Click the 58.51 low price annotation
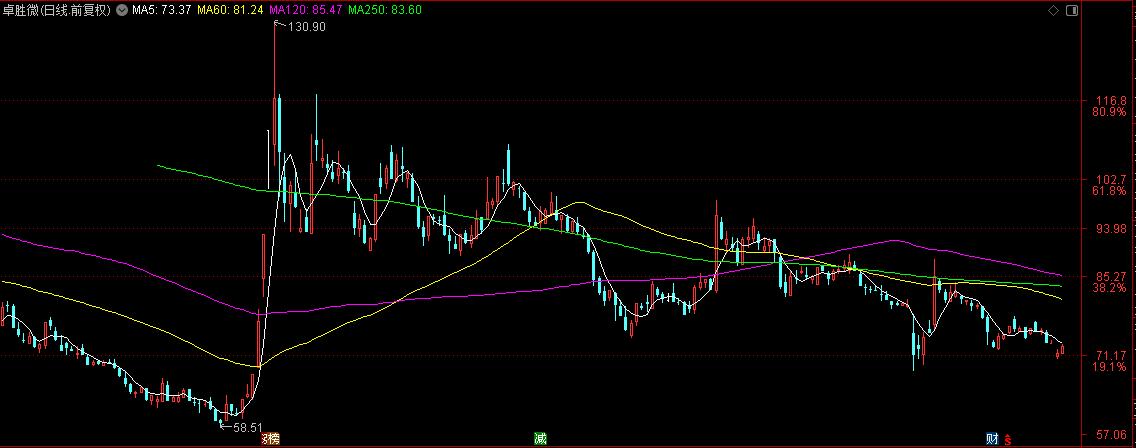 pos(247,428)
